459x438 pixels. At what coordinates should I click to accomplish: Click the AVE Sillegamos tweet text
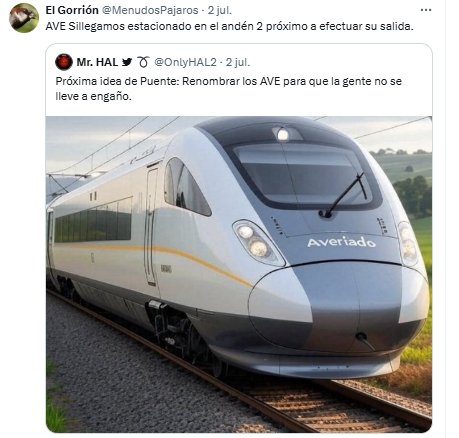[x=229, y=26]
